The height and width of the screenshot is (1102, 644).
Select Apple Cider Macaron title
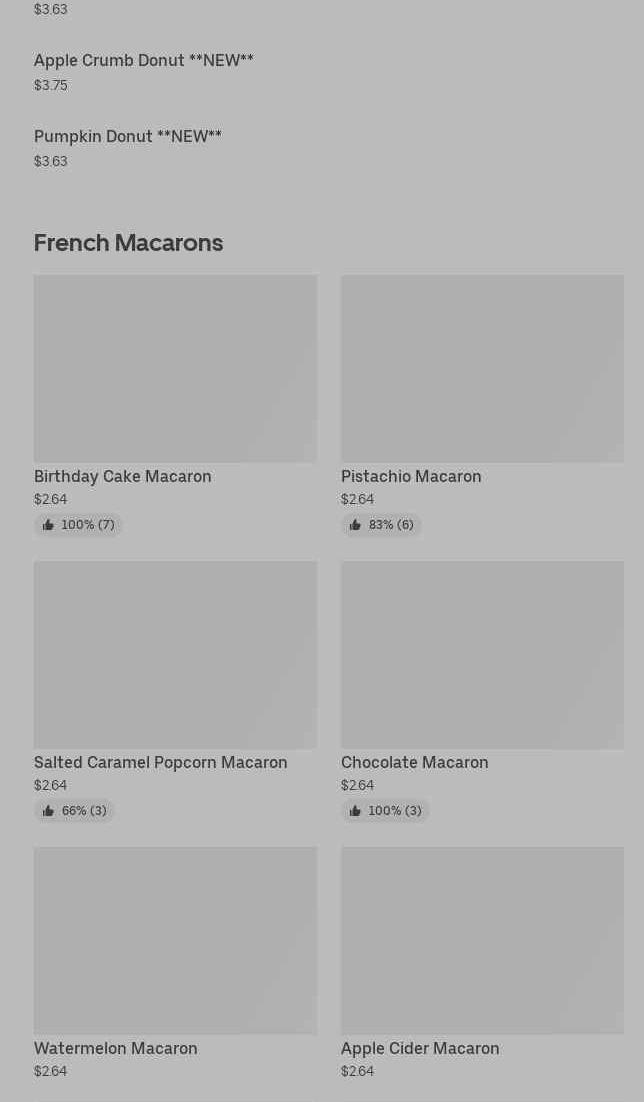coord(420,1049)
